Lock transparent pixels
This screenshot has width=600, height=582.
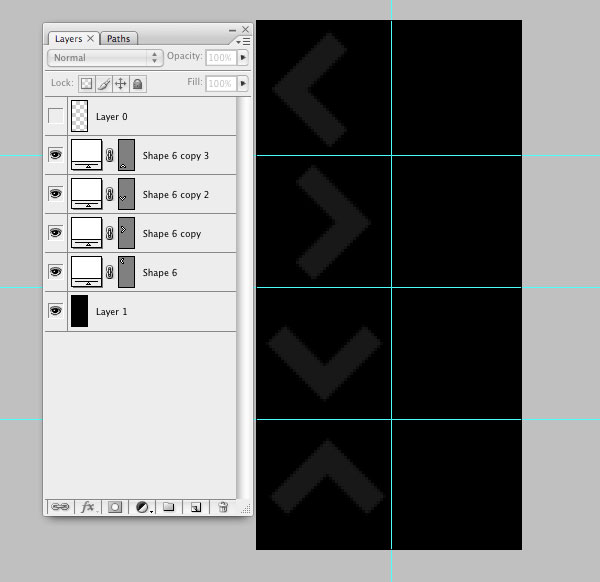(x=86, y=83)
